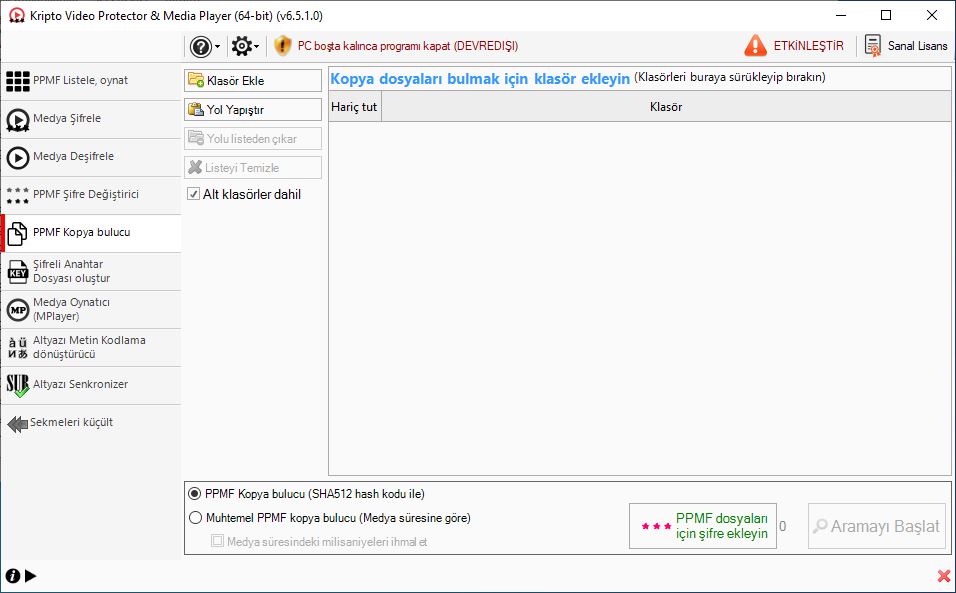Maximize the Kripto Video Protector window
This screenshot has width=956, height=593.
pos(886,15)
